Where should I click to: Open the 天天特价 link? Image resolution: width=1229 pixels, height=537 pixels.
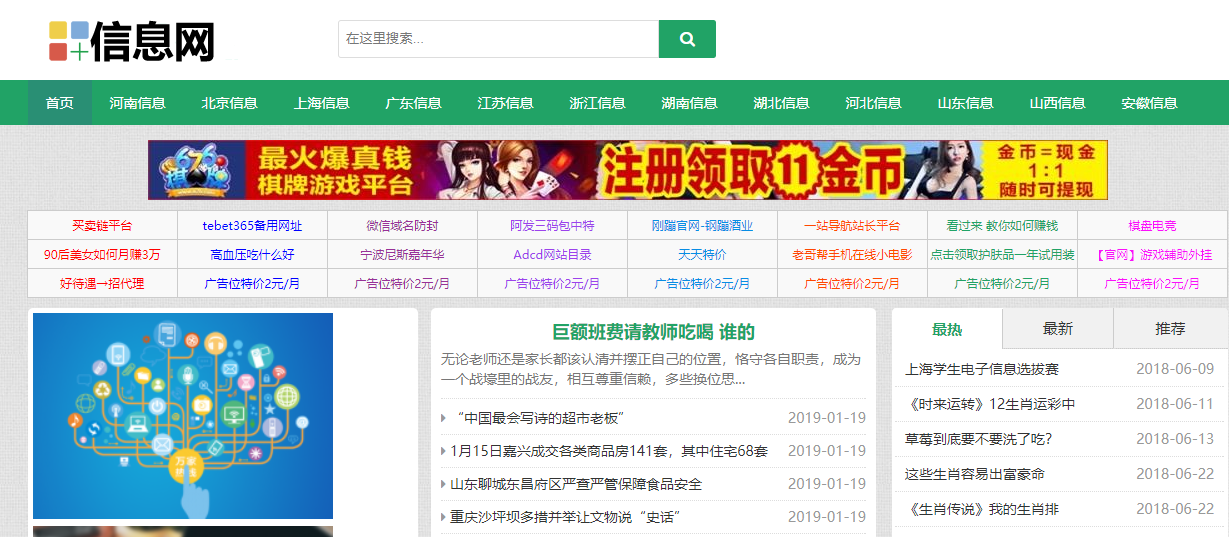click(702, 255)
